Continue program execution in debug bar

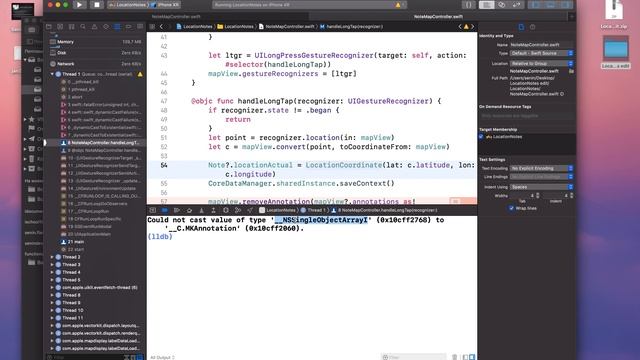(177, 210)
